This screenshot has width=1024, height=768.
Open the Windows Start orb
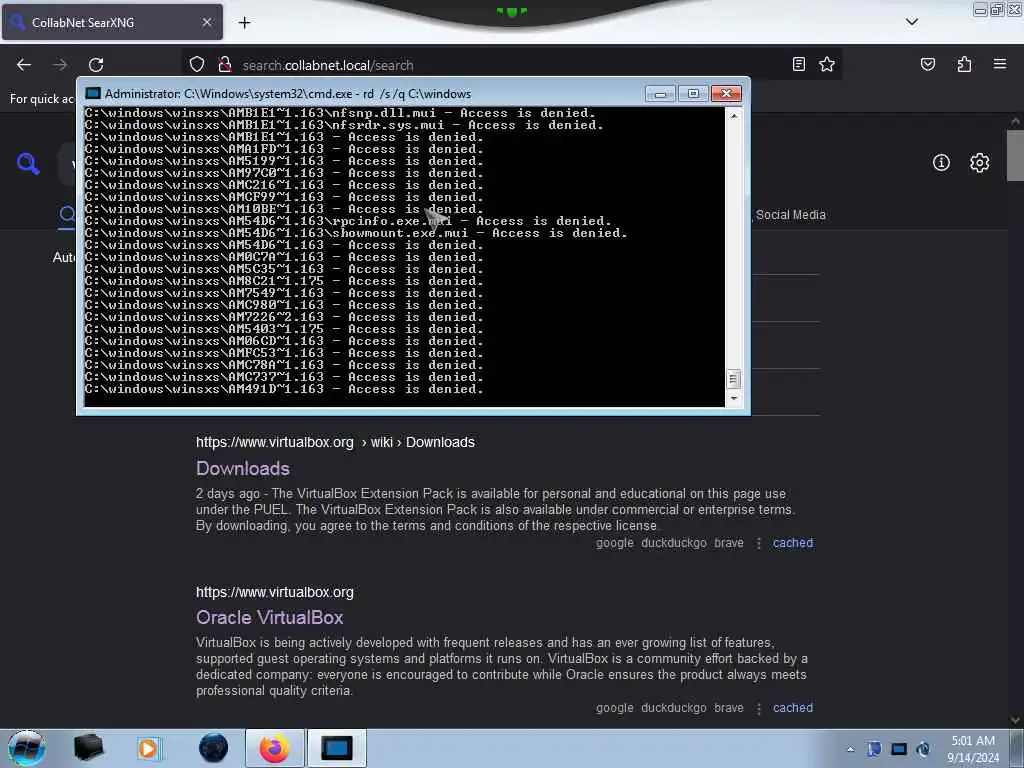click(27, 748)
